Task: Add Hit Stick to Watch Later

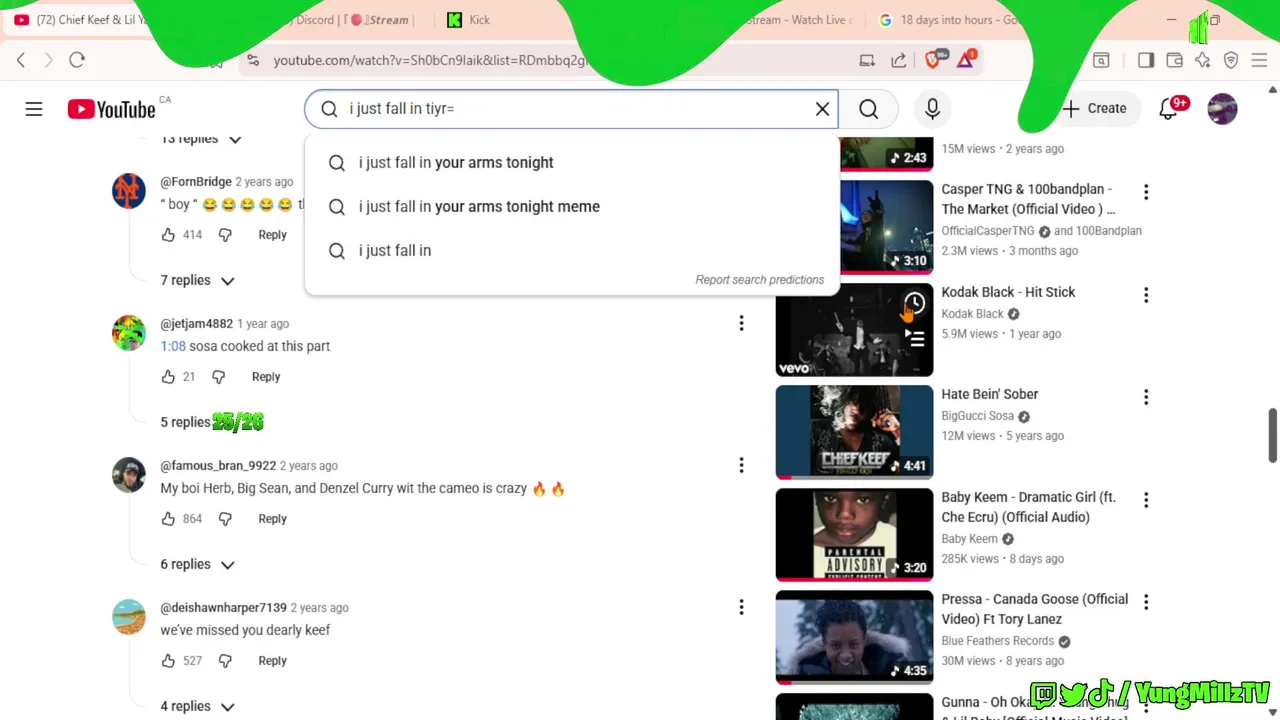Action: tap(914, 303)
